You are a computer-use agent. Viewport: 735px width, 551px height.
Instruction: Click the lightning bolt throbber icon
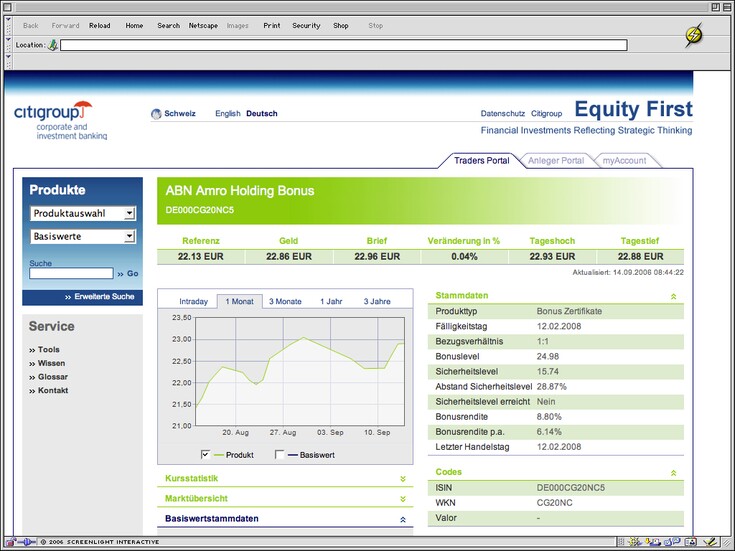694,35
